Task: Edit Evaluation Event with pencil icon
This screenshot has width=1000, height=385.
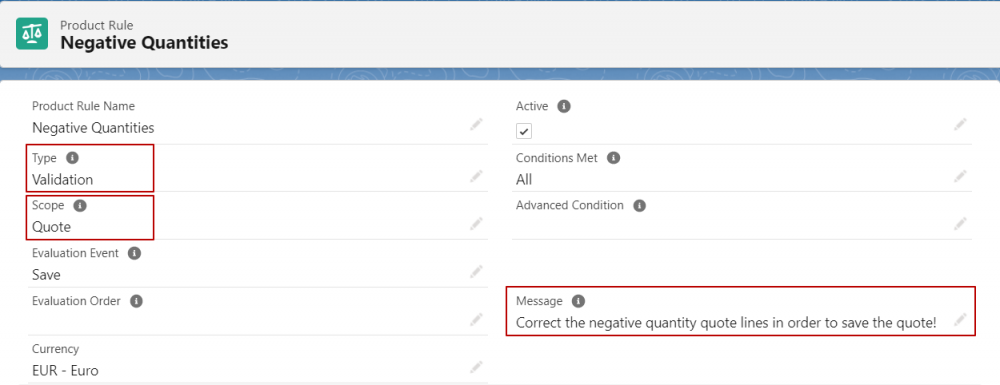Action: [476, 272]
